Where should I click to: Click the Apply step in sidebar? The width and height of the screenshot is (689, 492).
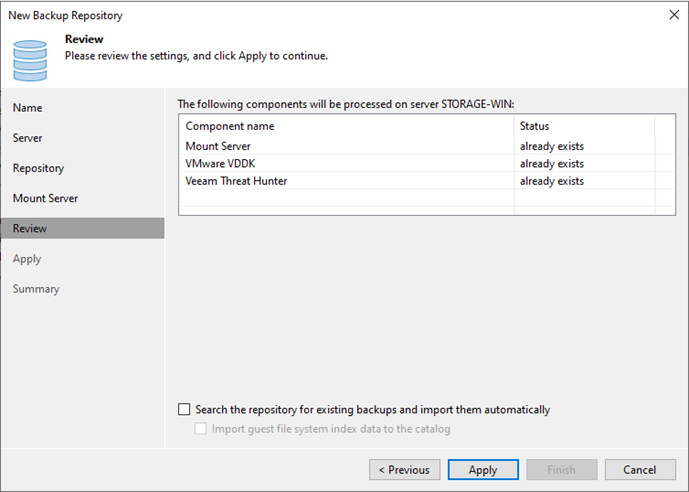click(27, 259)
